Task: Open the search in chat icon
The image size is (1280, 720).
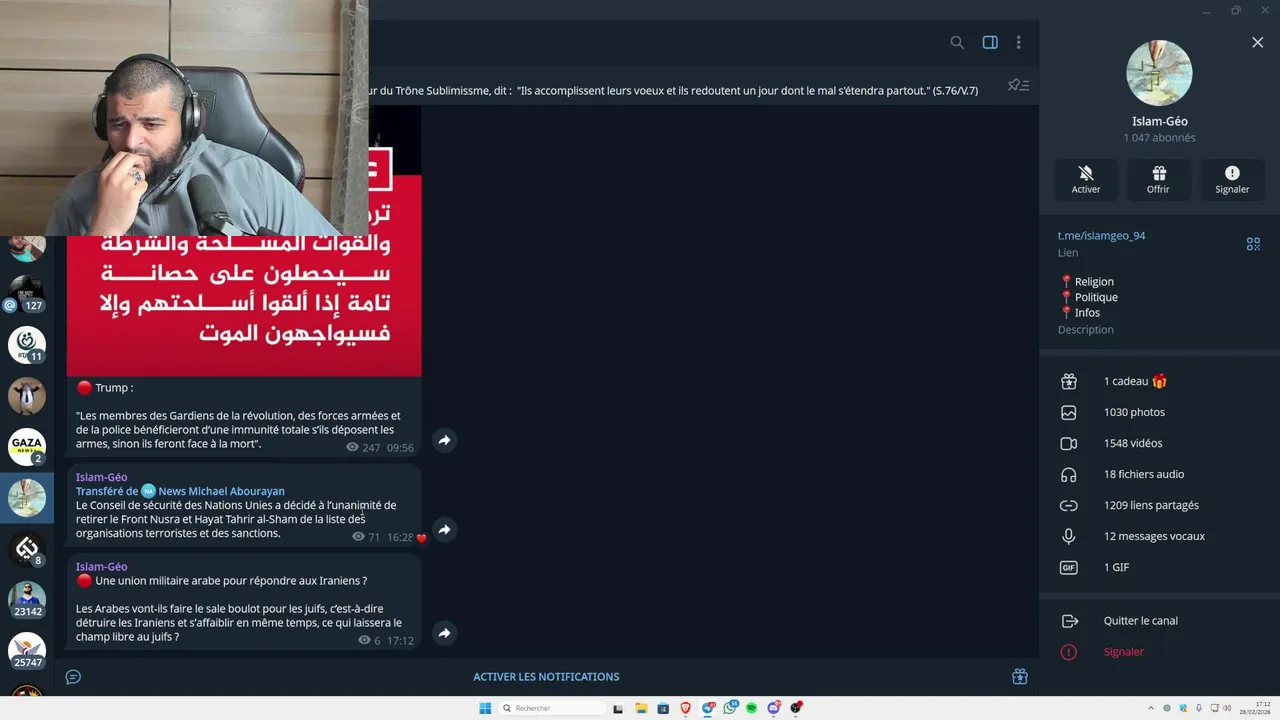Action: coord(957,42)
